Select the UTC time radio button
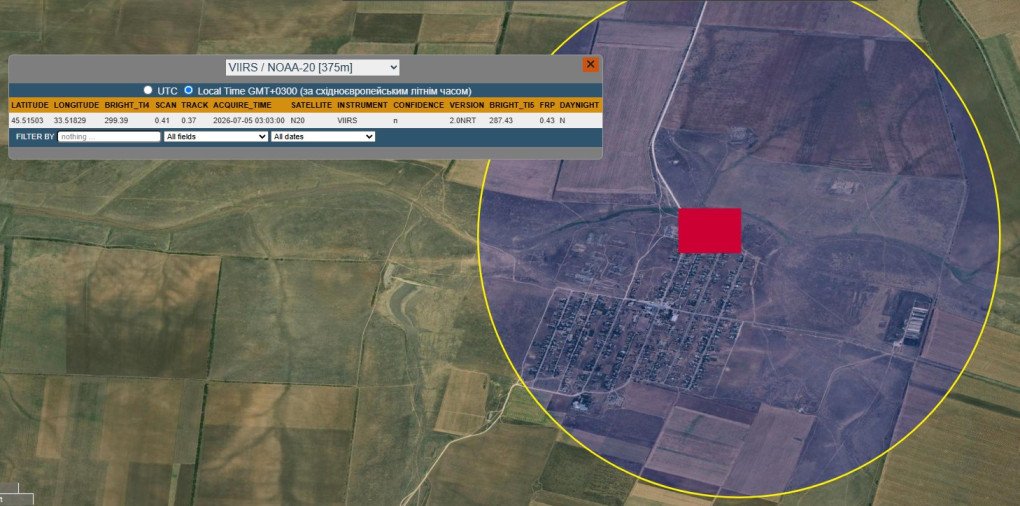The width and height of the screenshot is (1020, 506). (148, 90)
